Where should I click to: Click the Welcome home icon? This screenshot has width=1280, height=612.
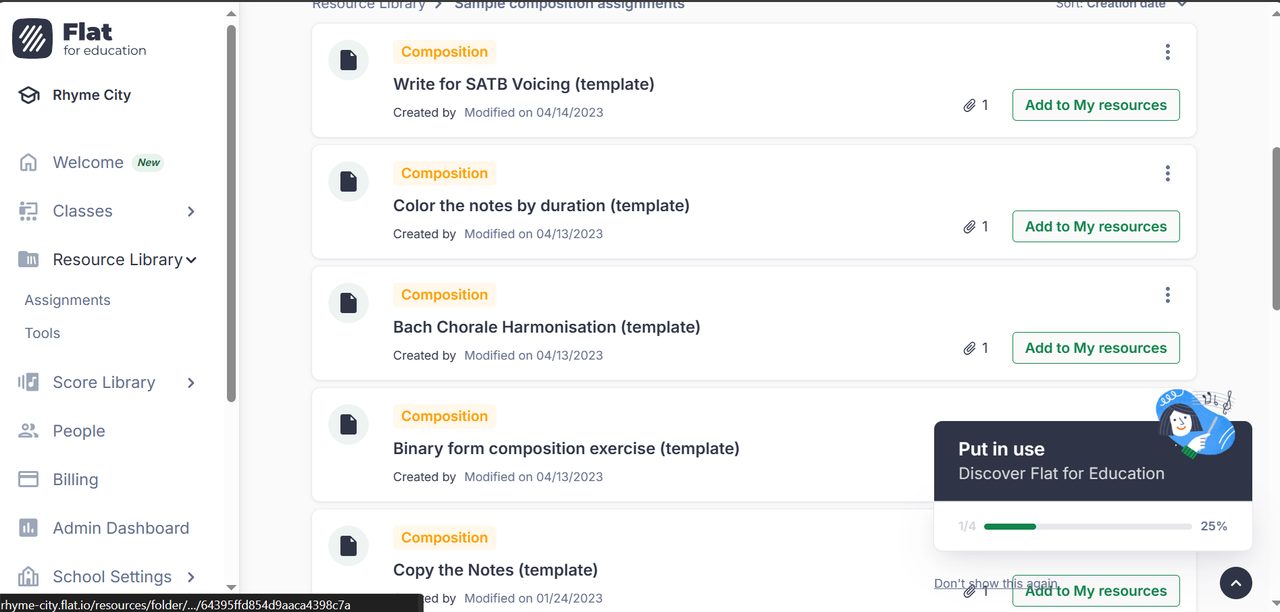(x=29, y=163)
